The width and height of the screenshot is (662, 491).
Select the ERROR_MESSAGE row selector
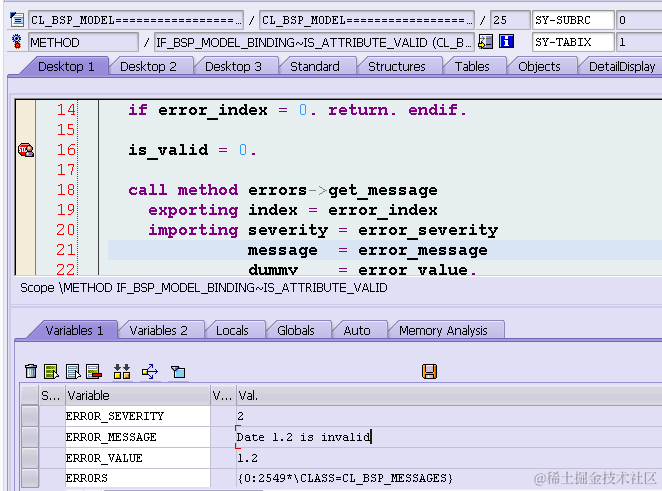[30, 437]
